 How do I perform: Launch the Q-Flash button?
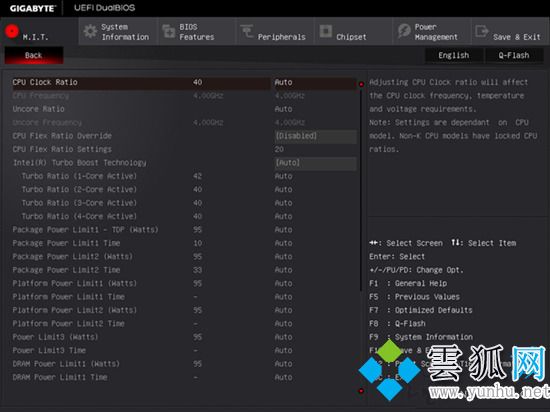point(514,55)
